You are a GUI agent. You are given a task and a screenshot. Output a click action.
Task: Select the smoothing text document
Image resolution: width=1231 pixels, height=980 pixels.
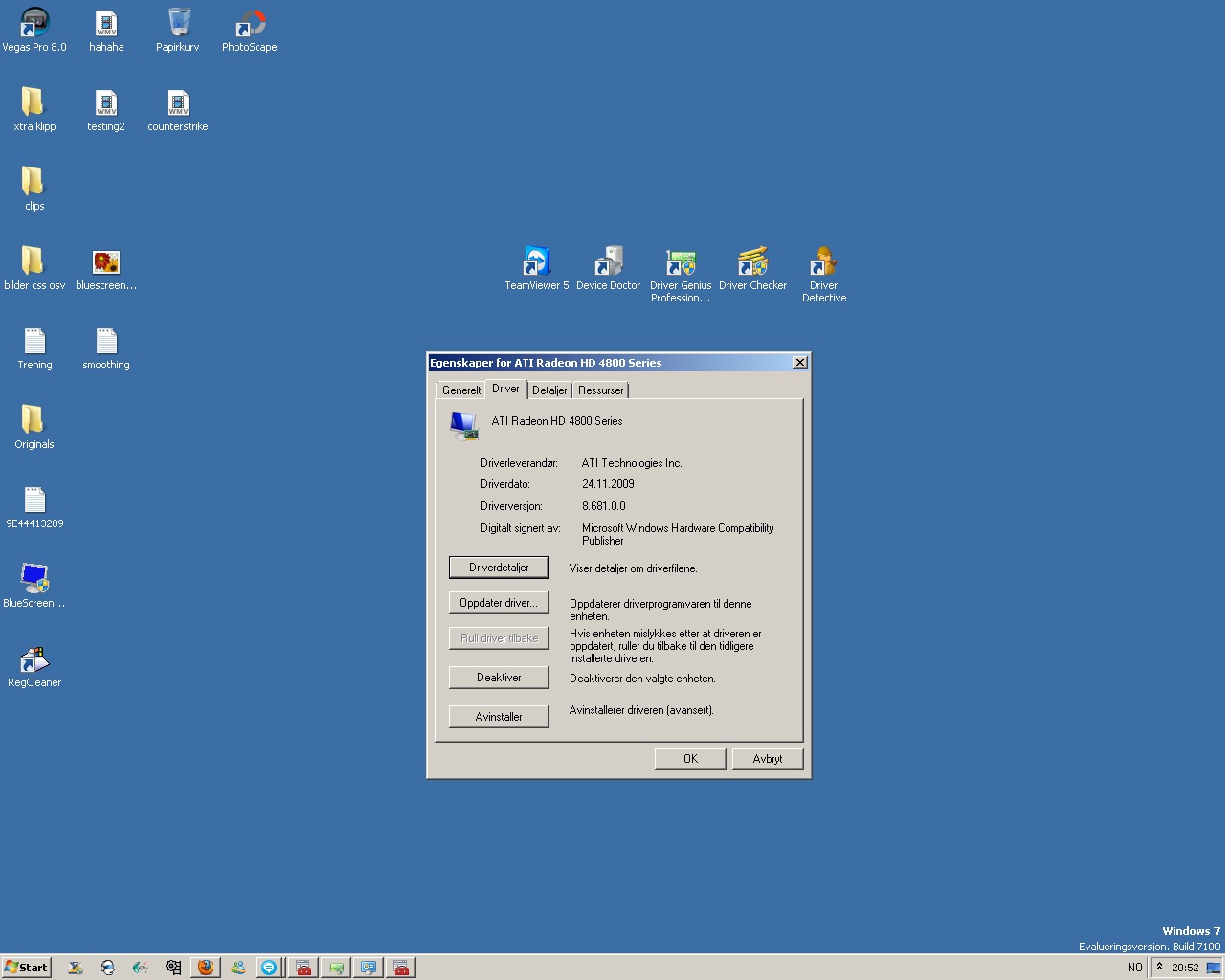pos(106,347)
